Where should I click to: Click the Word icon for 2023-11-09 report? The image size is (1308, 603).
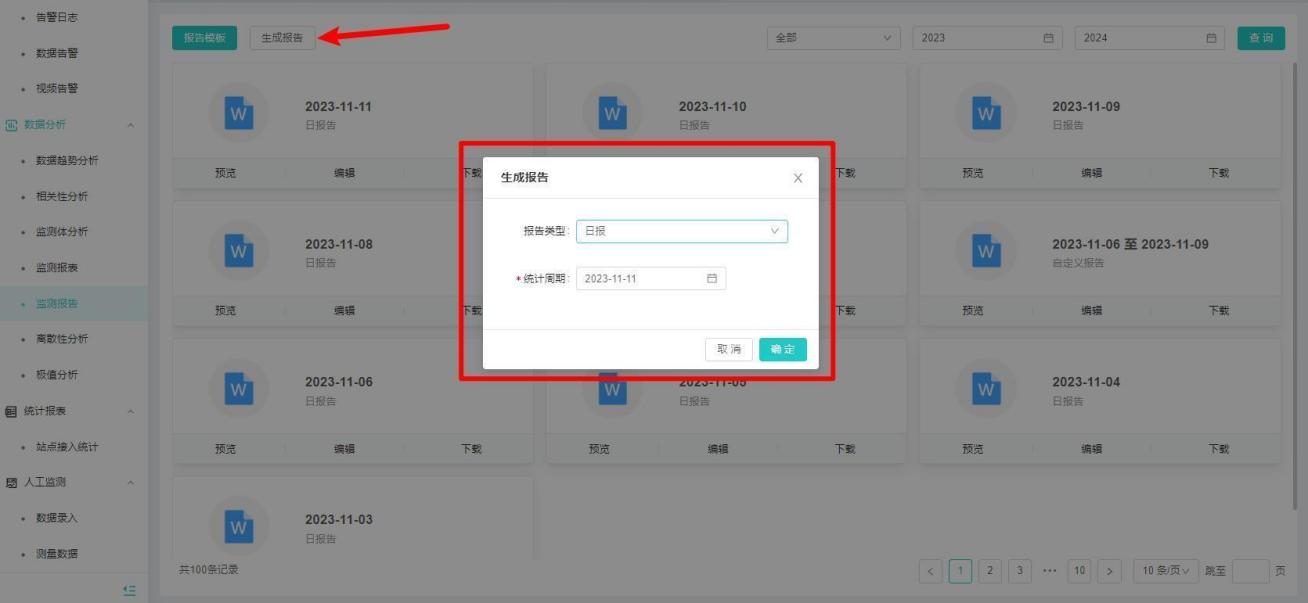tap(986, 114)
